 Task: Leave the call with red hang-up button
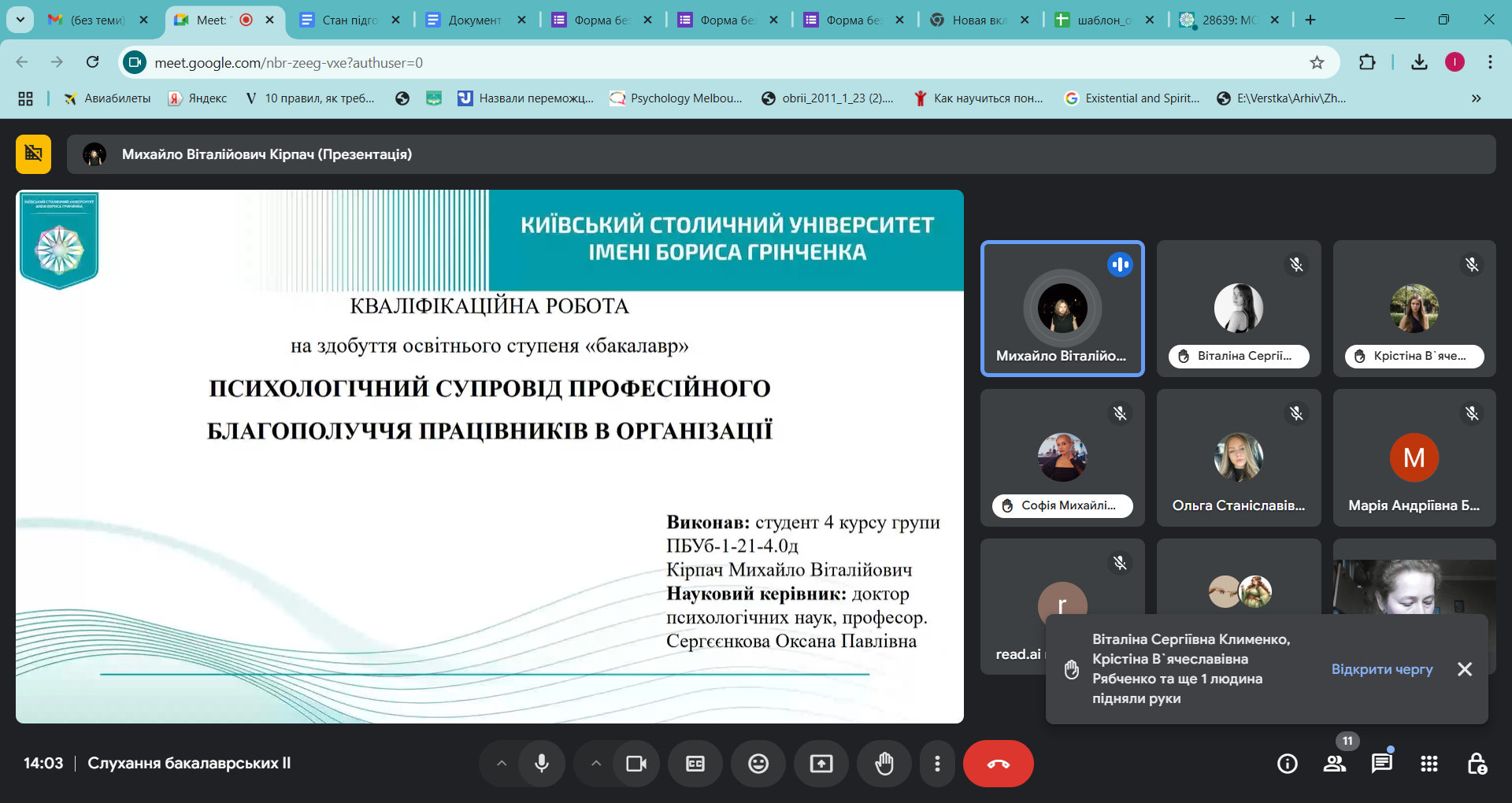[999, 764]
